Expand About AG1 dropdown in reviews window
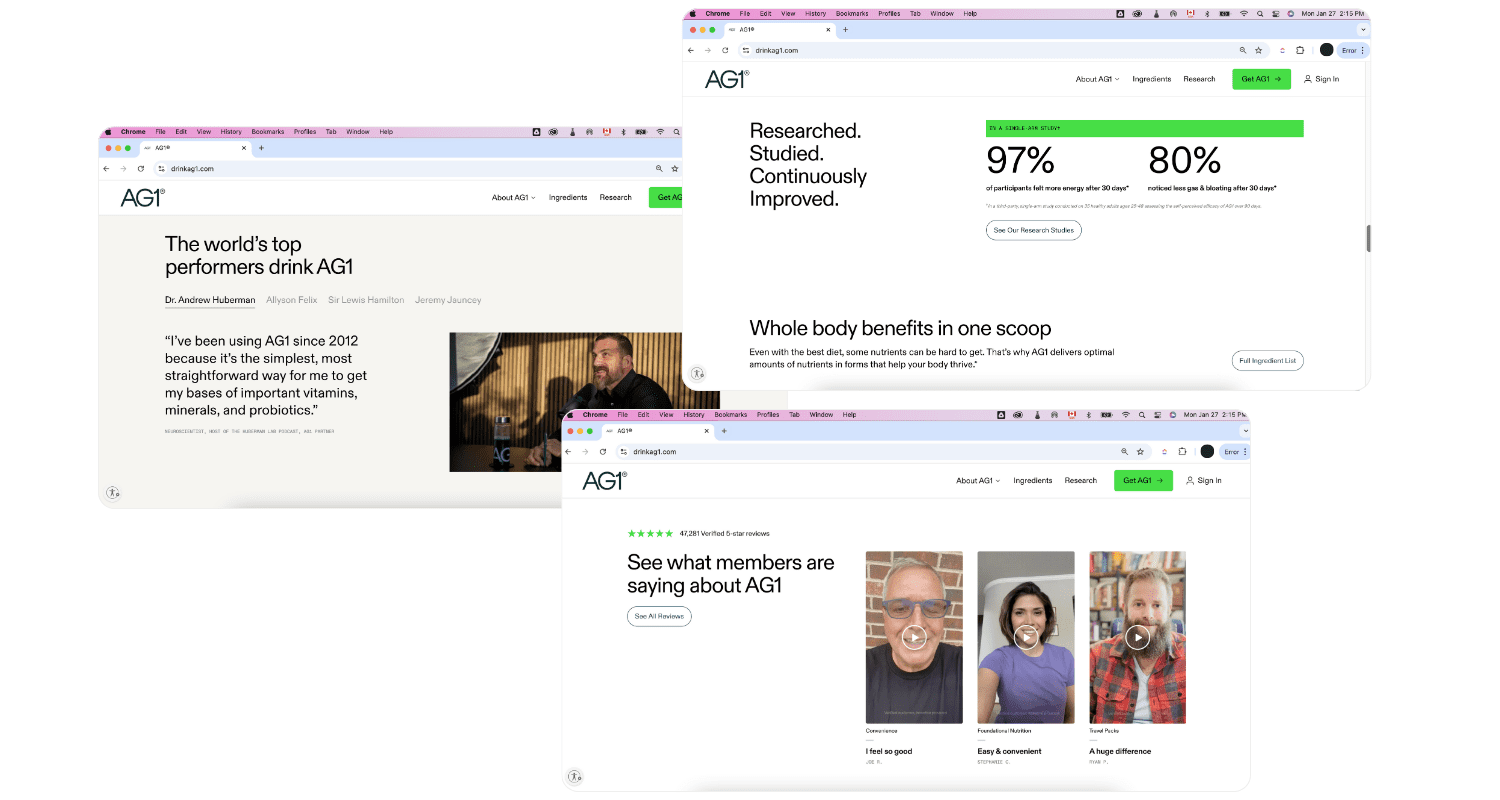Image resolution: width=1500 pixels, height=800 pixels. (977, 481)
